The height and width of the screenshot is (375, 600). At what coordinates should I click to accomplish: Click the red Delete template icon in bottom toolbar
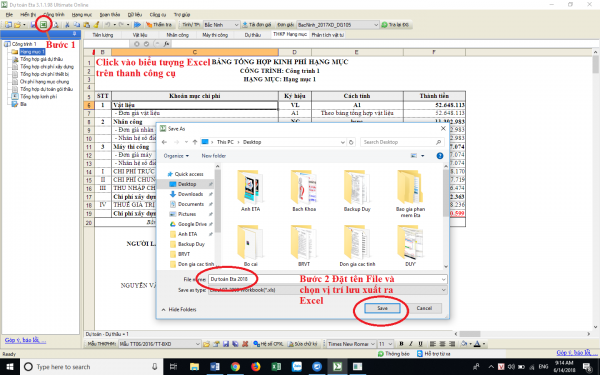(245, 344)
